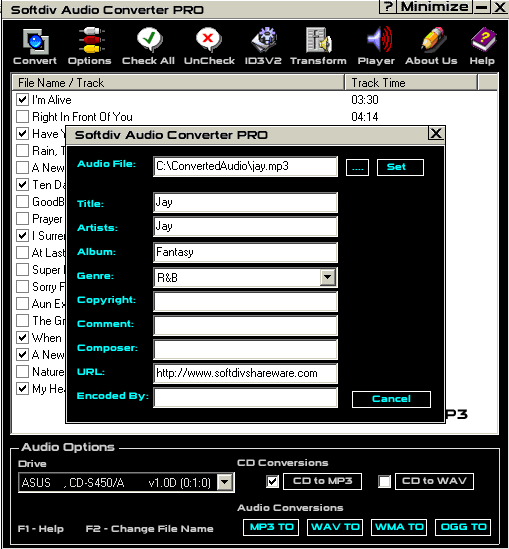Open the Help book icon
Viewport: 509px width, 549px height.
click(x=484, y=40)
